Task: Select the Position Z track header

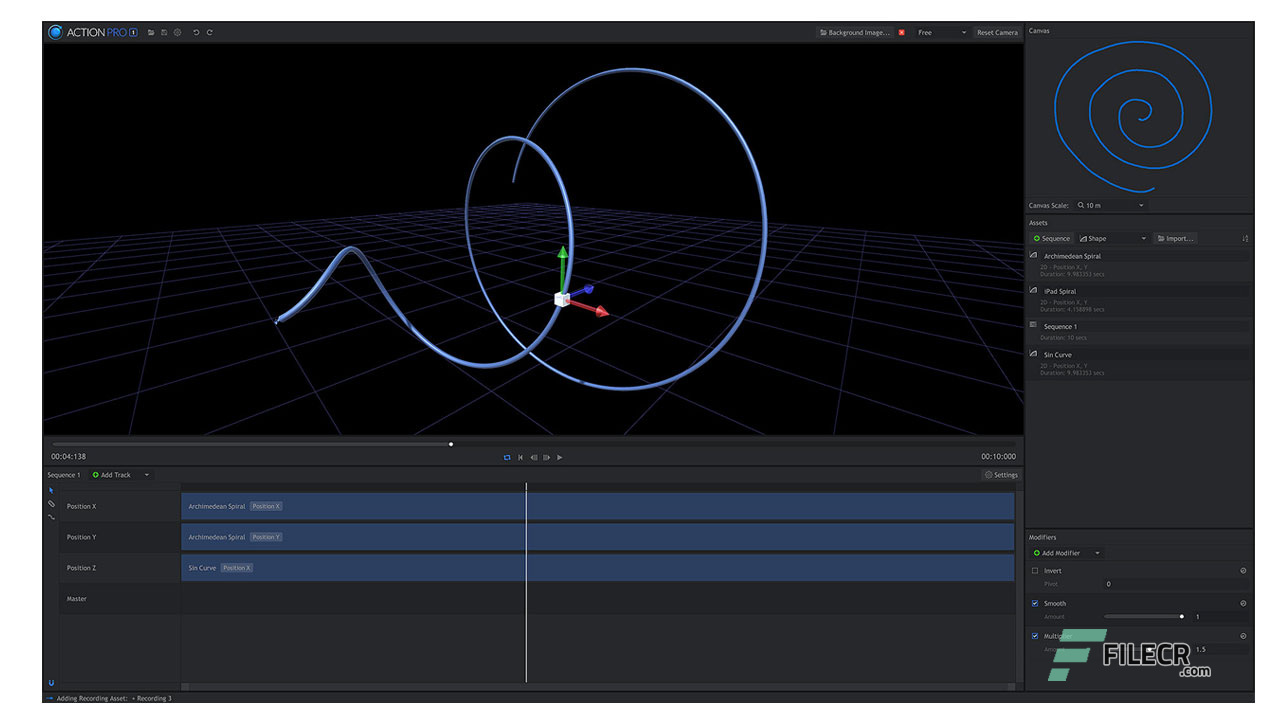Action: click(119, 568)
